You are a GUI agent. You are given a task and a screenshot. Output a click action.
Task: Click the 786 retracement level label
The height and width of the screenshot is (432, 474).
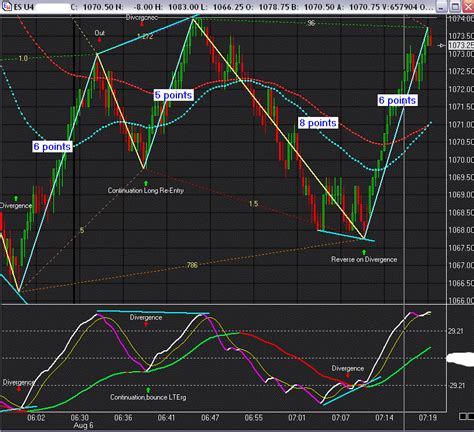pyautogui.click(x=192, y=265)
